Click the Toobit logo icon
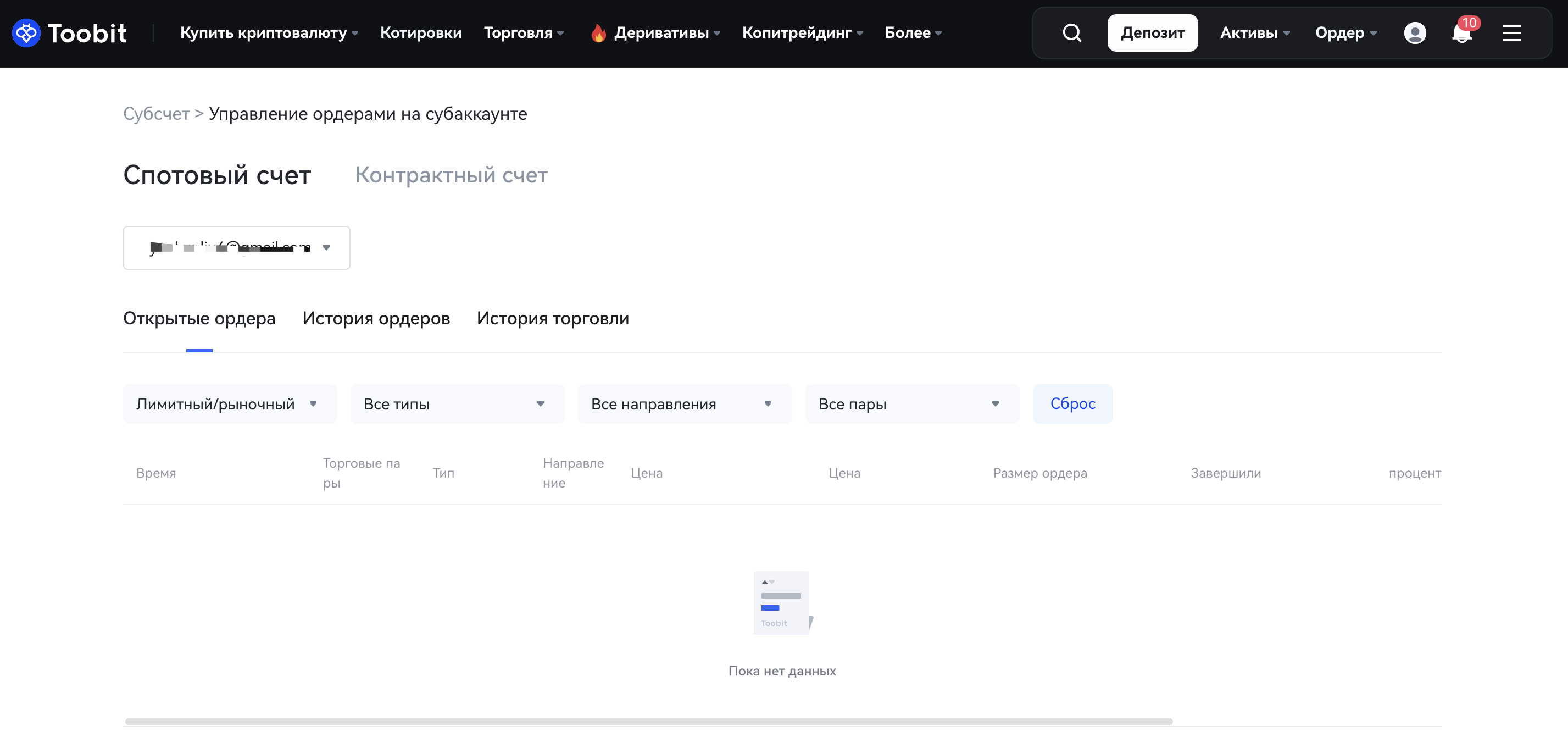1568x731 pixels. coord(26,33)
